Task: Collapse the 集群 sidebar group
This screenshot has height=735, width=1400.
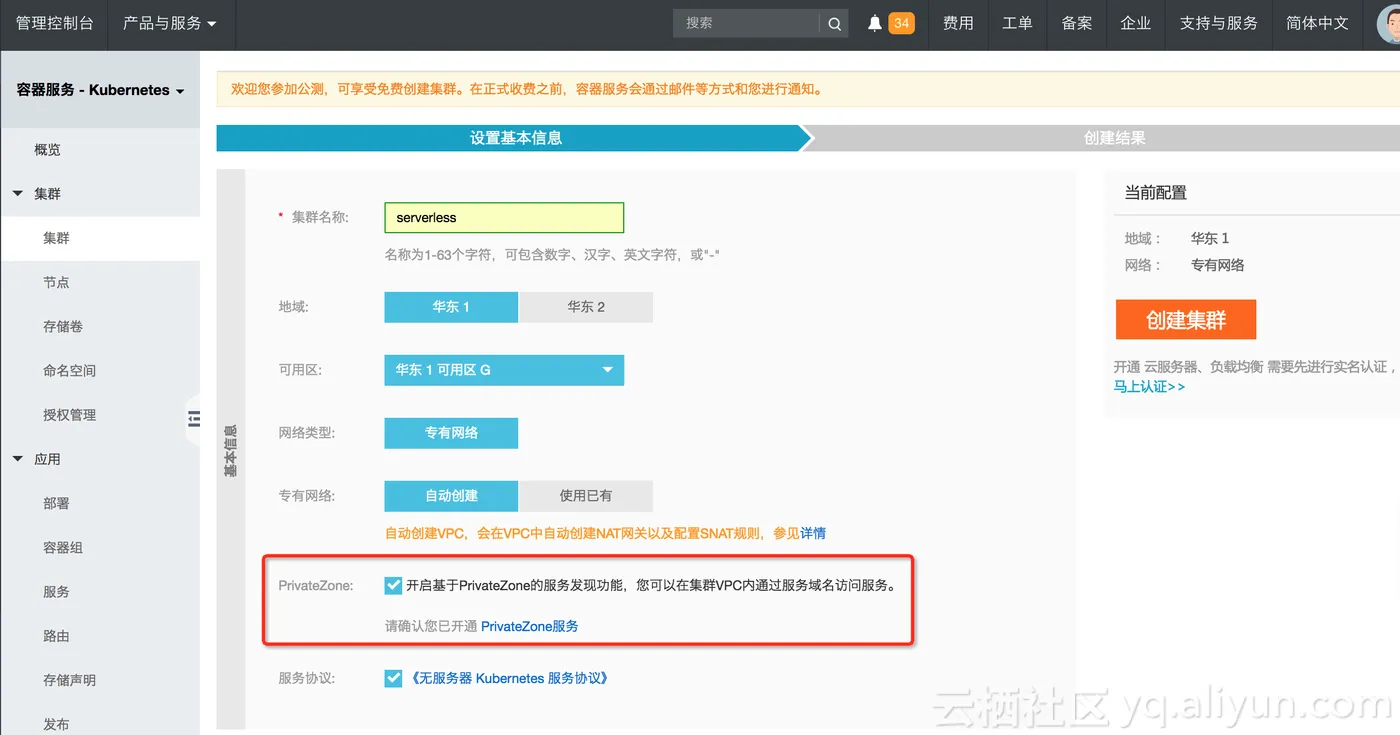Action: (x=18, y=194)
